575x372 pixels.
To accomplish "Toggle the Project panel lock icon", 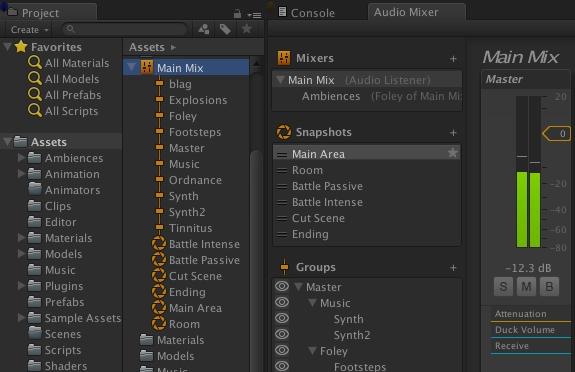I will [237, 14].
